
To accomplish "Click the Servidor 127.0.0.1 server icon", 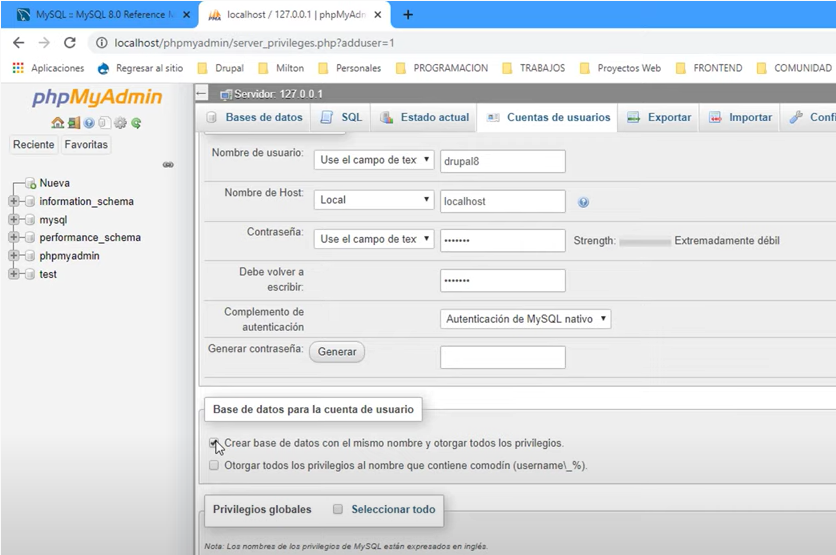I will (x=226, y=94).
